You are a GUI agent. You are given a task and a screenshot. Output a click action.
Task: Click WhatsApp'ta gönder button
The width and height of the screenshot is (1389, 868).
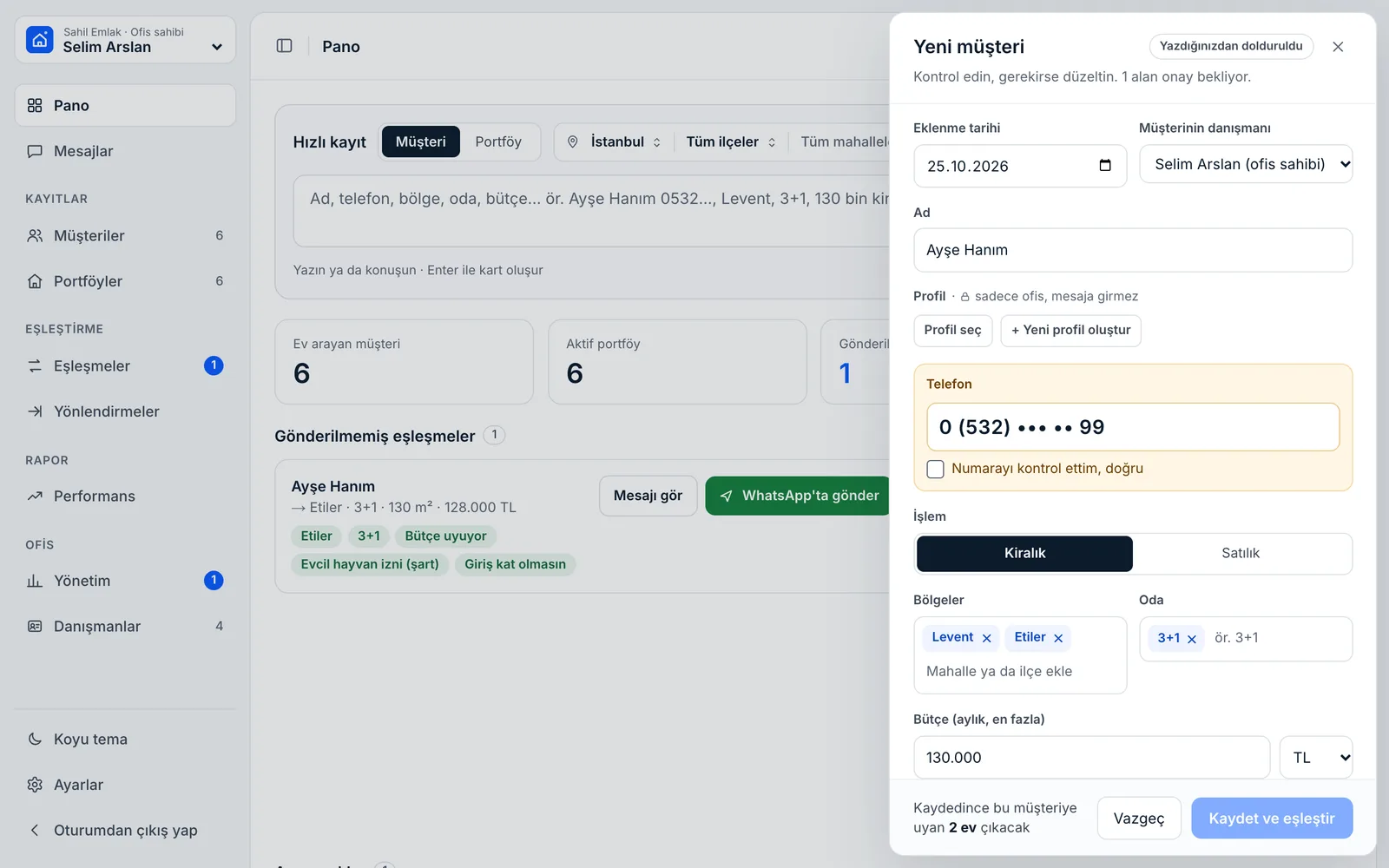pyautogui.click(x=798, y=496)
